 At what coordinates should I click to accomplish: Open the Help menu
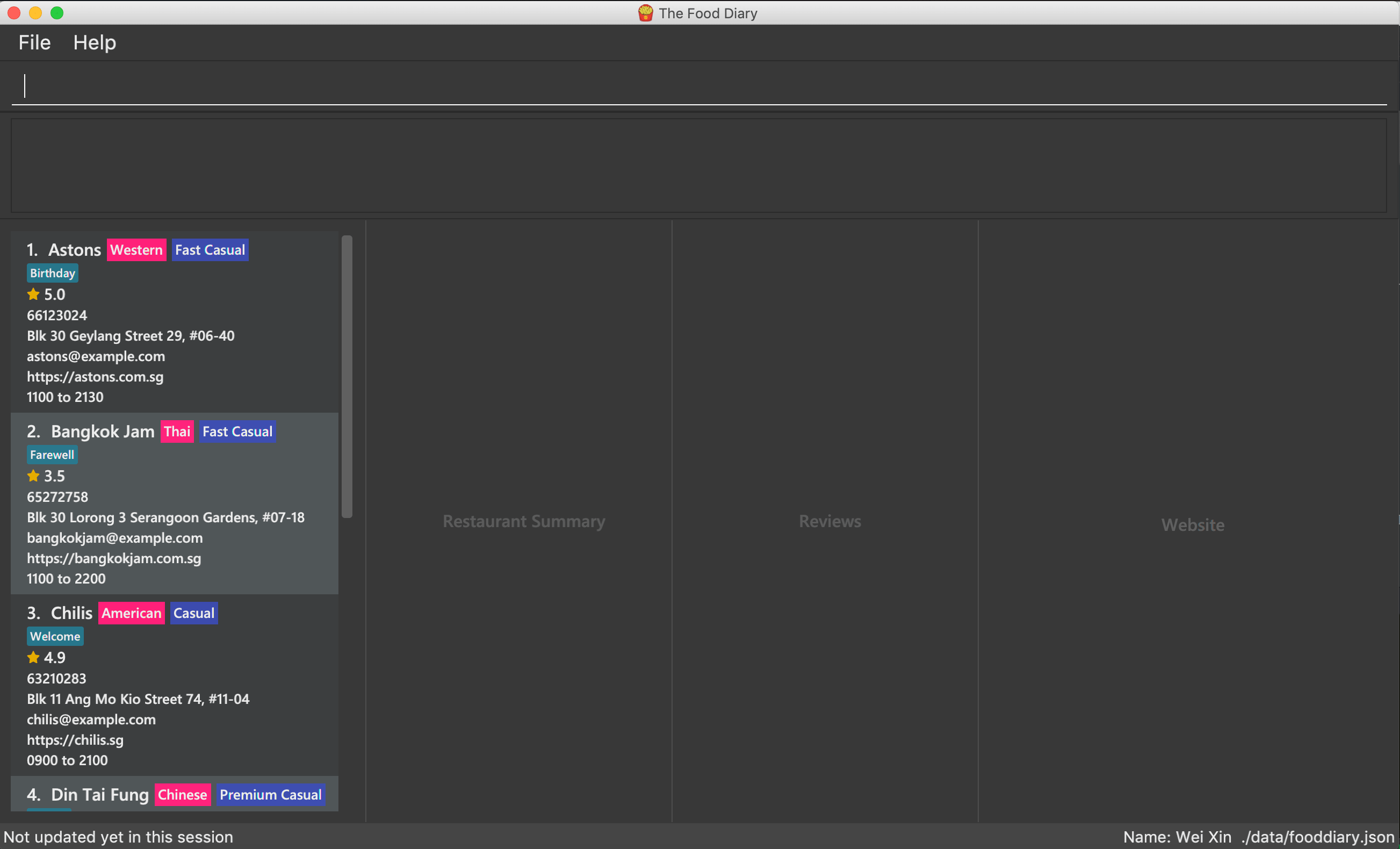pos(95,42)
